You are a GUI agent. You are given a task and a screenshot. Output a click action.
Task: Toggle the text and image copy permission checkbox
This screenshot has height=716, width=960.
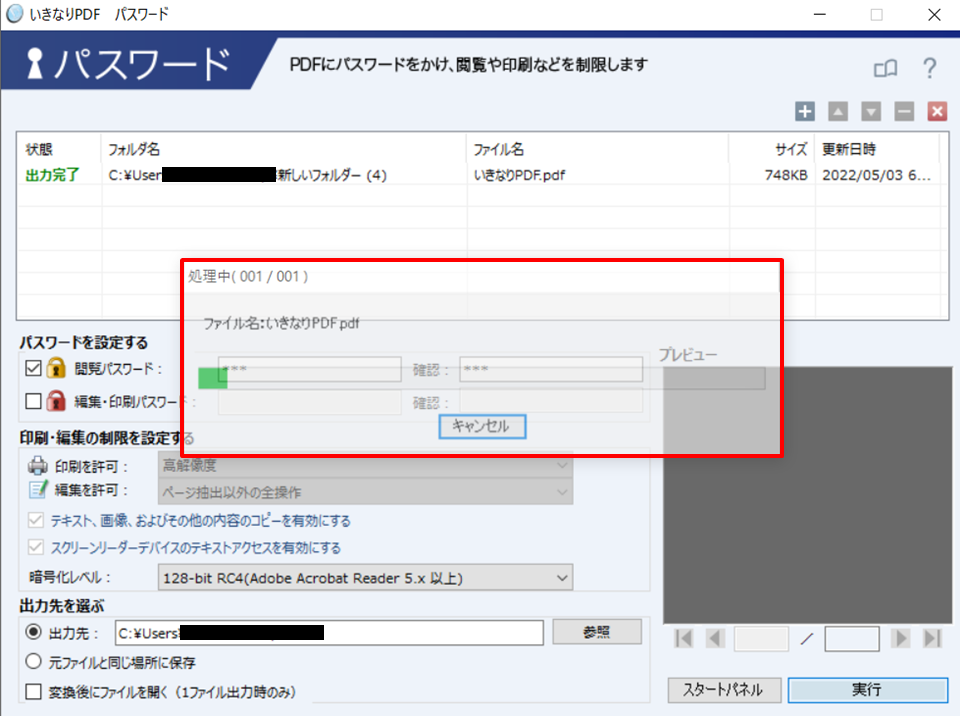click(x=36, y=521)
